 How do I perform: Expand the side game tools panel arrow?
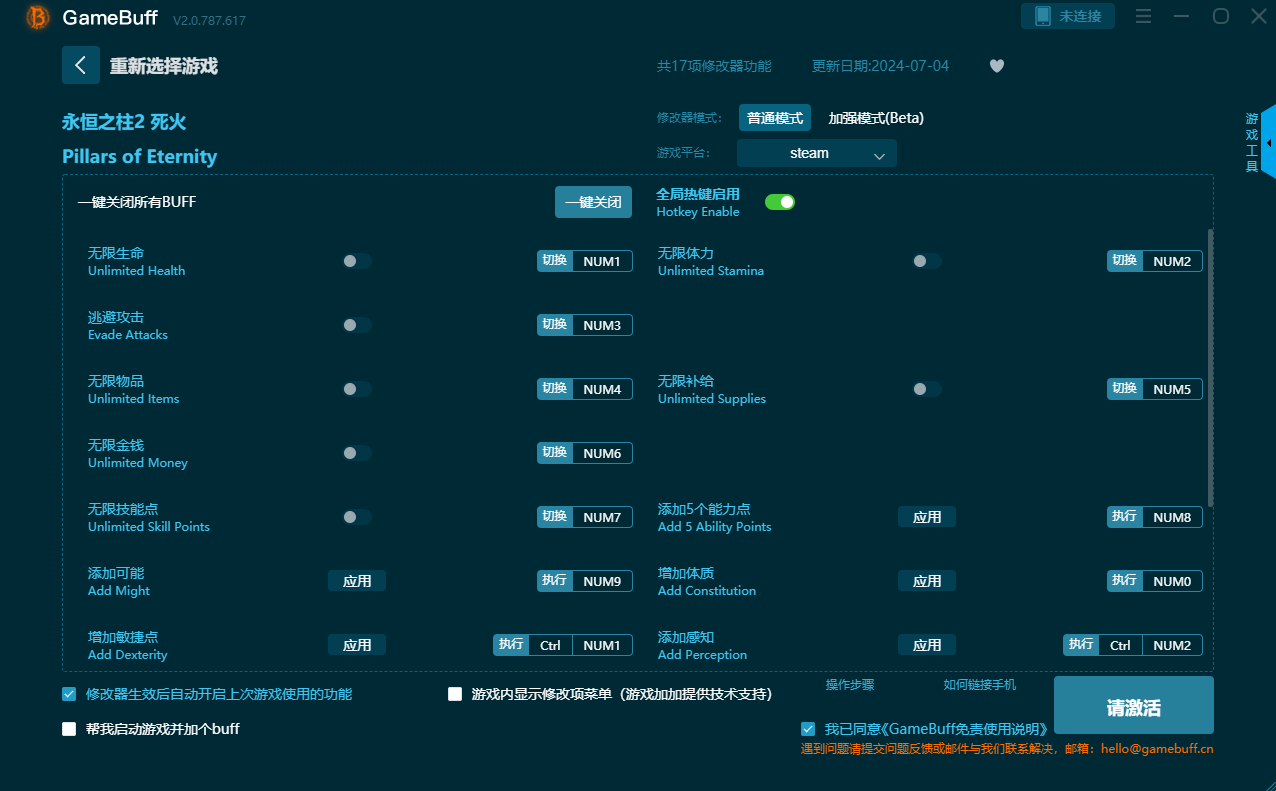coord(1269,143)
